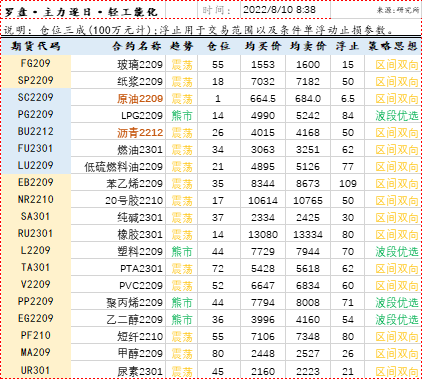Click the 玻璃2209 contract name

(140, 65)
